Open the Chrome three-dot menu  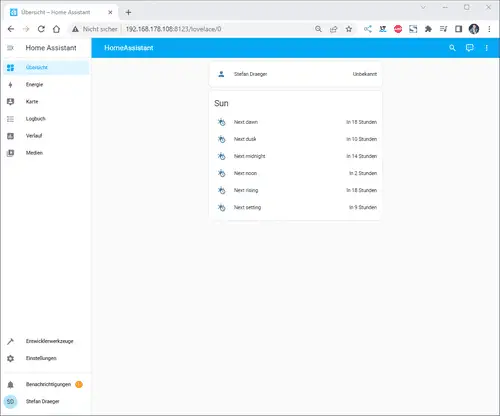click(x=489, y=29)
